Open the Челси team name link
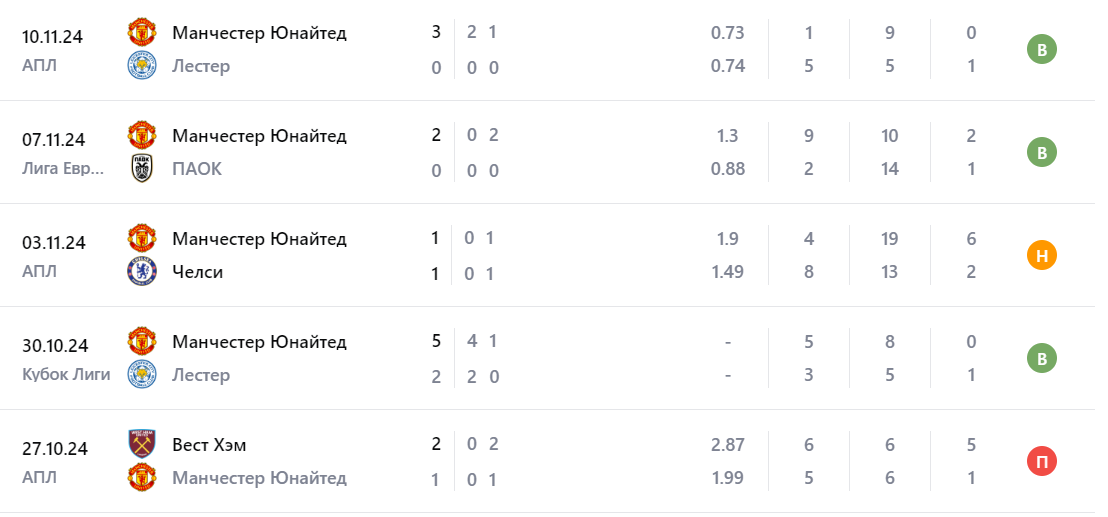The image size is (1108, 517). [197, 272]
